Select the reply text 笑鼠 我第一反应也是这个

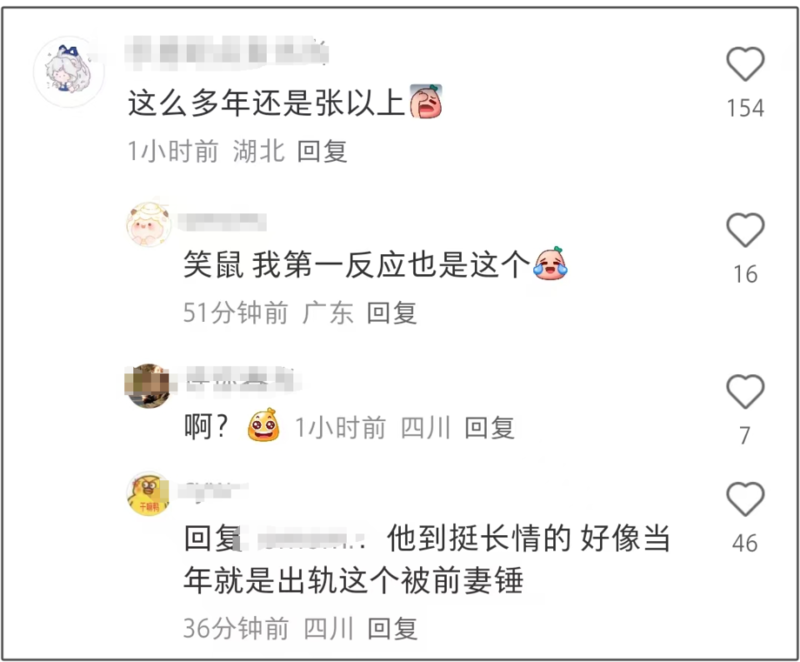357,264
